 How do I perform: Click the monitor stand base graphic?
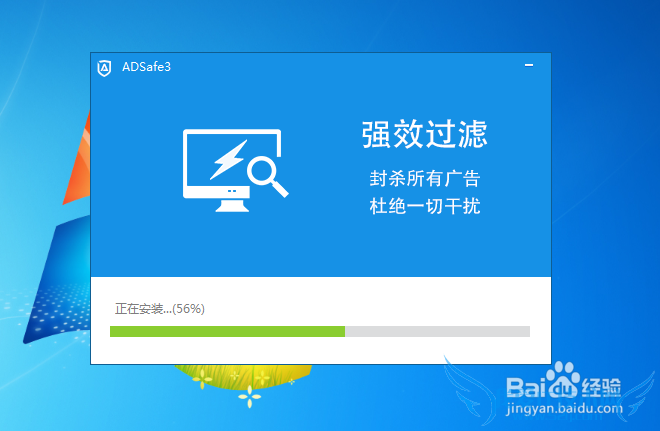tap(232, 205)
